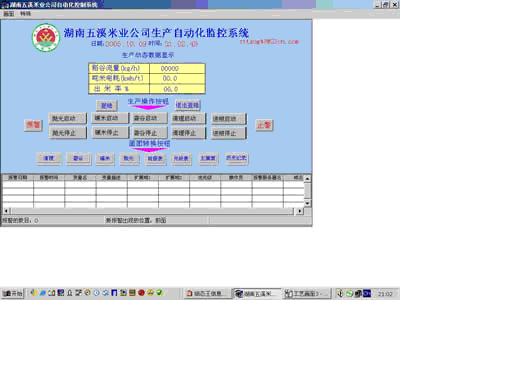Viewport: 512px width, 384px height.
Task: Click the 碾米停止 rice milling stop button
Action: tap(110, 132)
